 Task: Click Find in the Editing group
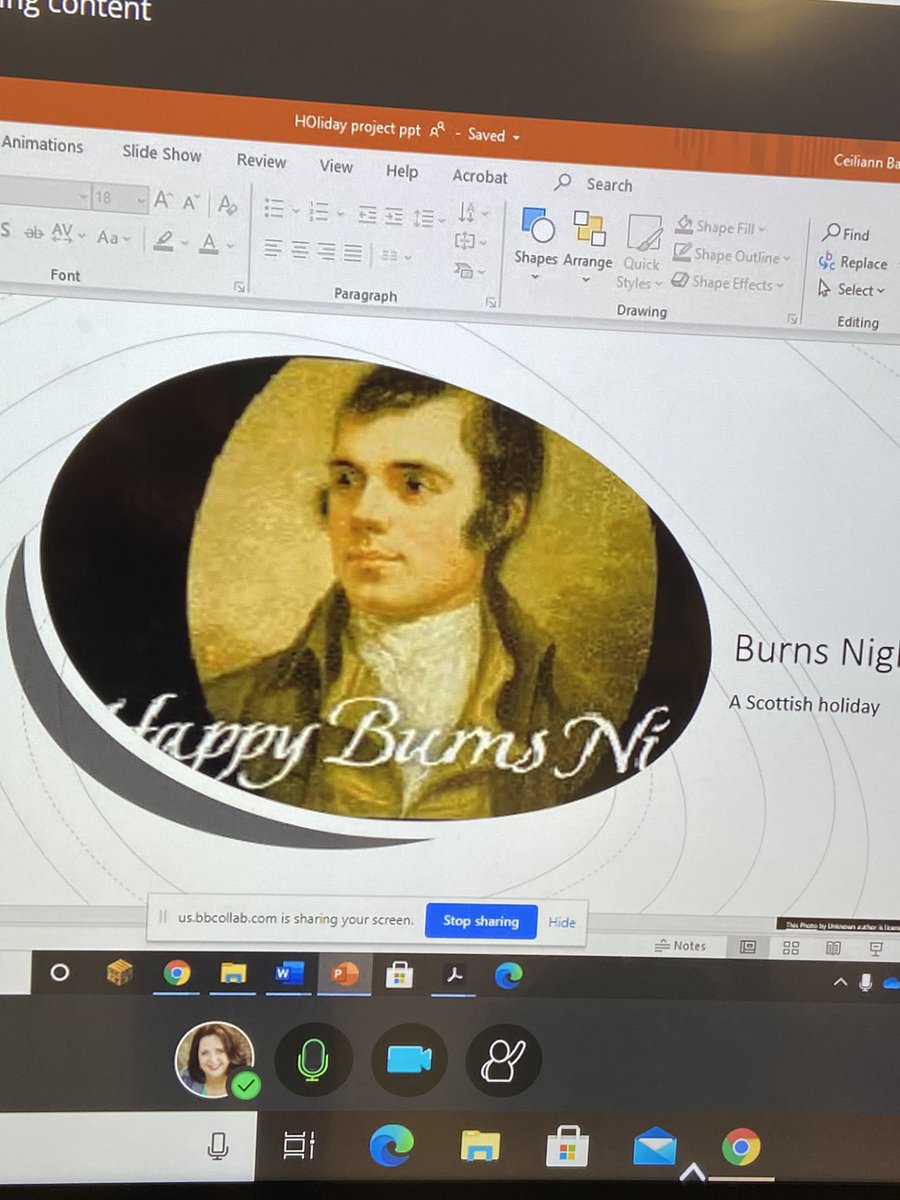tap(846, 234)
